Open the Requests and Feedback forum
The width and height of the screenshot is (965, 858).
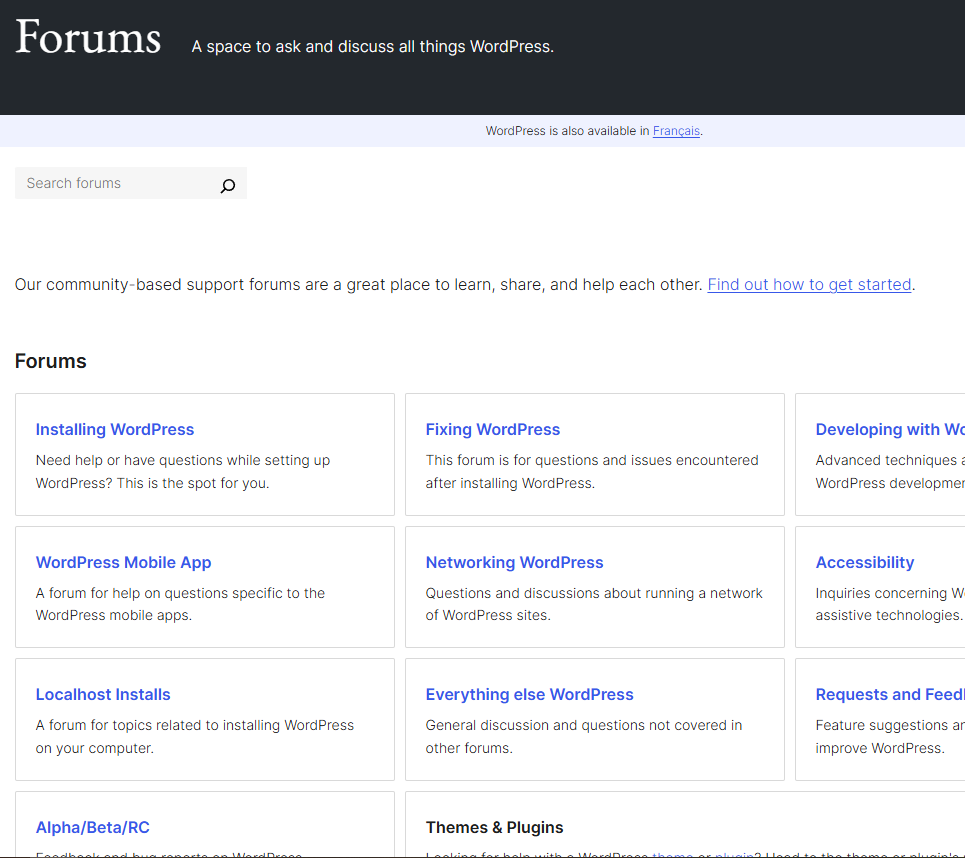click(890, 695)
